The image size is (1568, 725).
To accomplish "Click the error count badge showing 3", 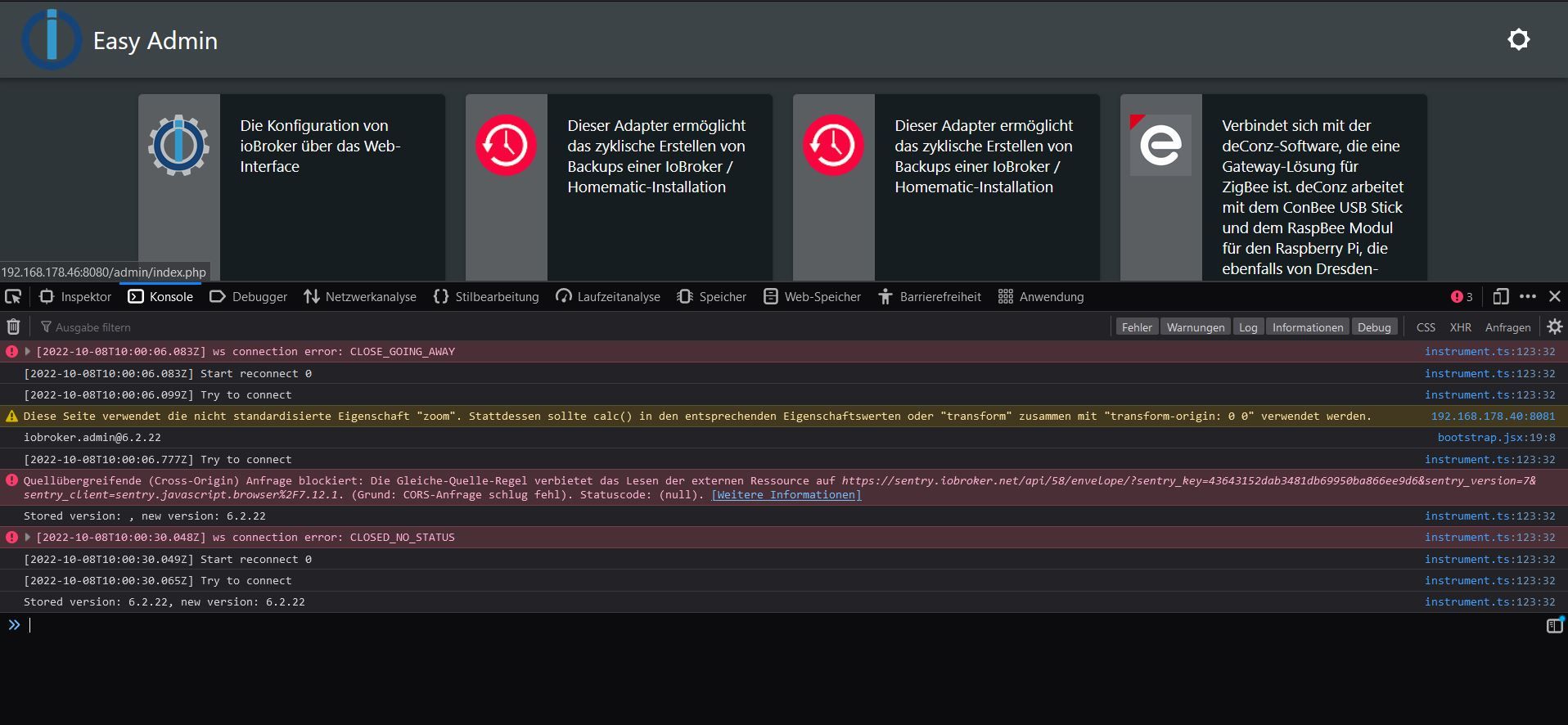I will pyautogui.click(x=1462, y=297).
